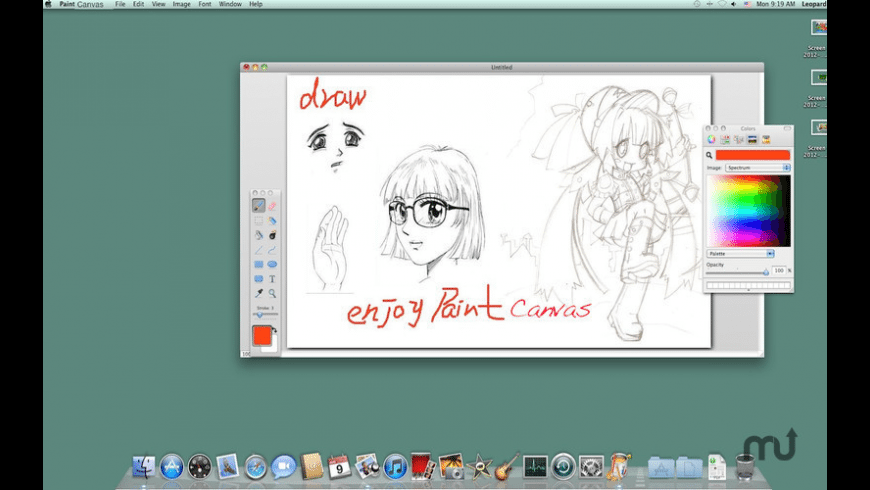Open System Preferences from the dock
The image size is (870, 490).
coord(591,467)
